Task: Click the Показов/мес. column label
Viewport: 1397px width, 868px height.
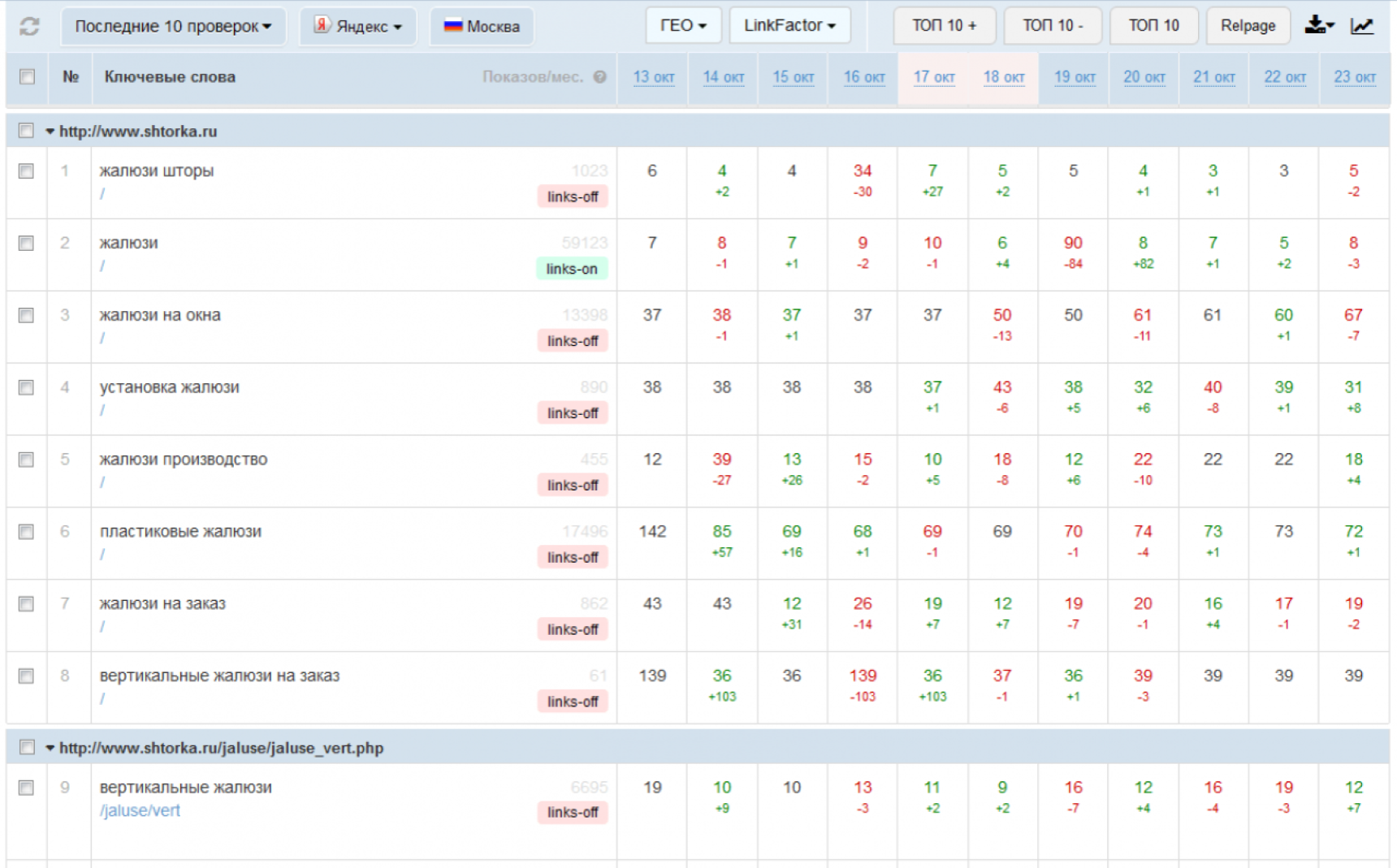Action: [533, 77]
